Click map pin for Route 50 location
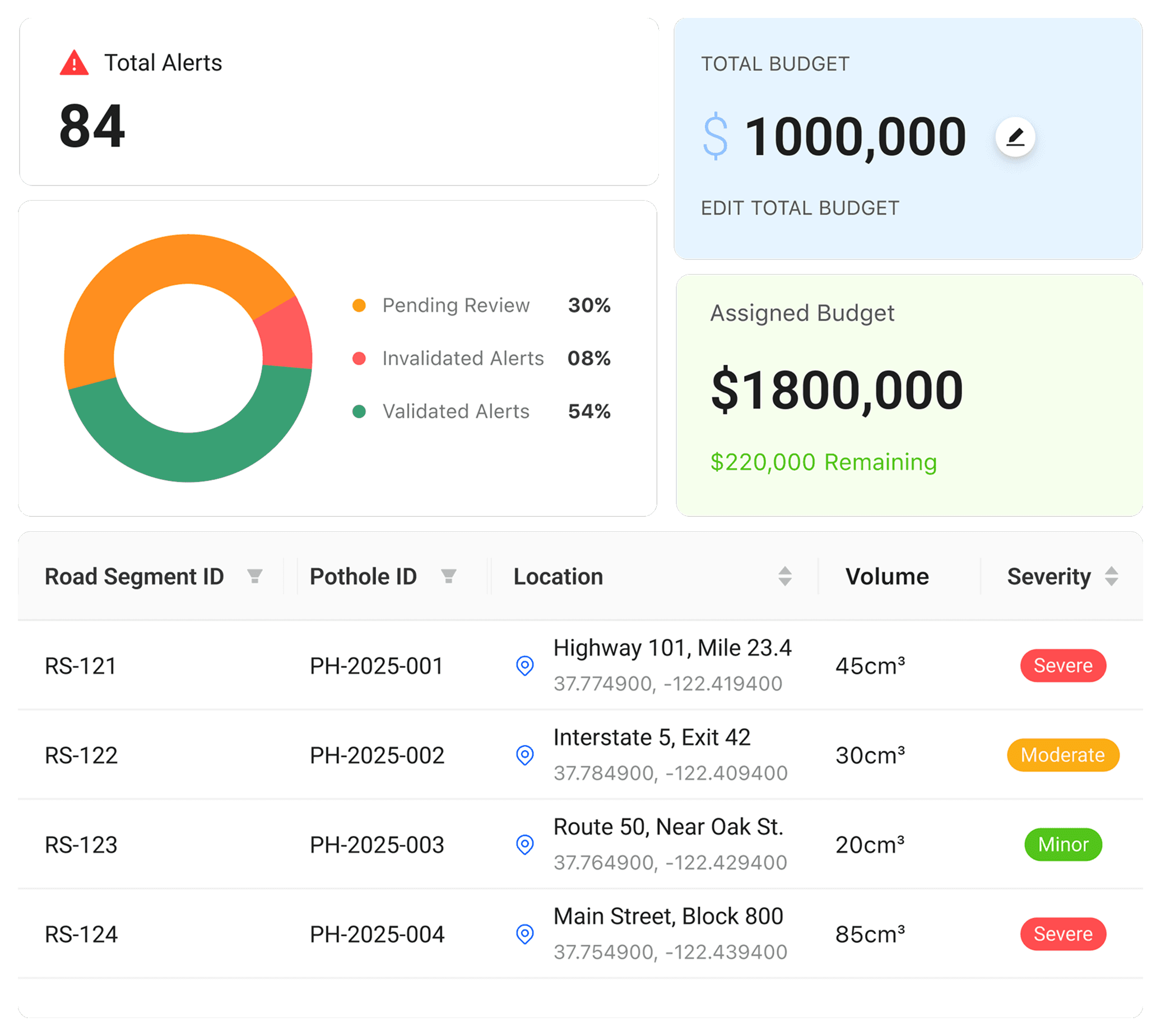 click(x=524, y=844)
